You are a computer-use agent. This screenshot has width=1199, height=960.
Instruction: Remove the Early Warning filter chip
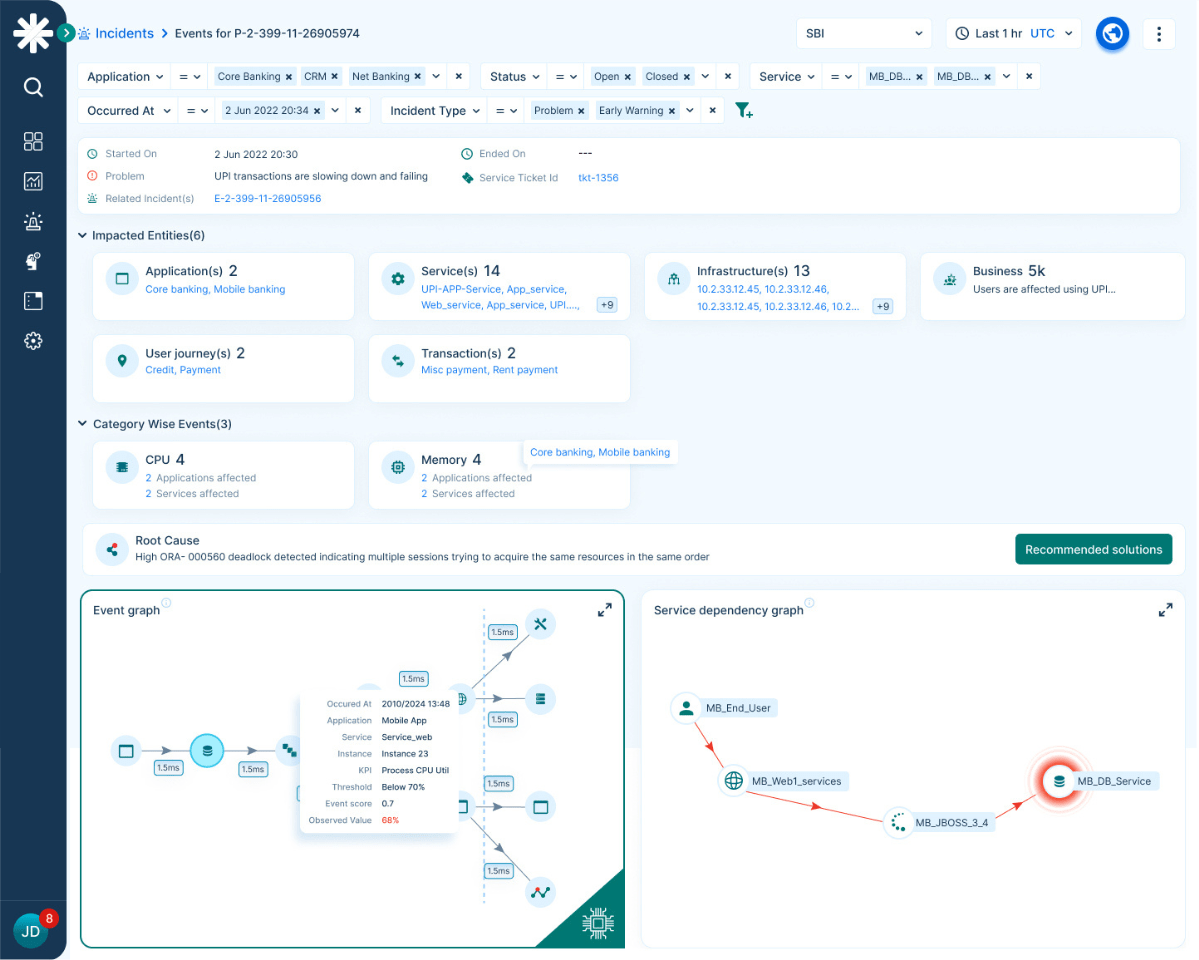coord(672,111)
